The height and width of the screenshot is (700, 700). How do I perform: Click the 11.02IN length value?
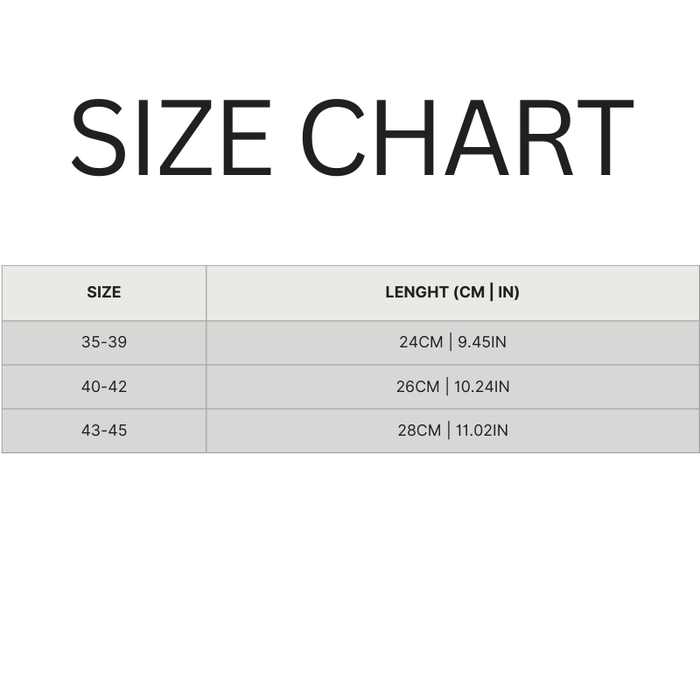[483, 431]
